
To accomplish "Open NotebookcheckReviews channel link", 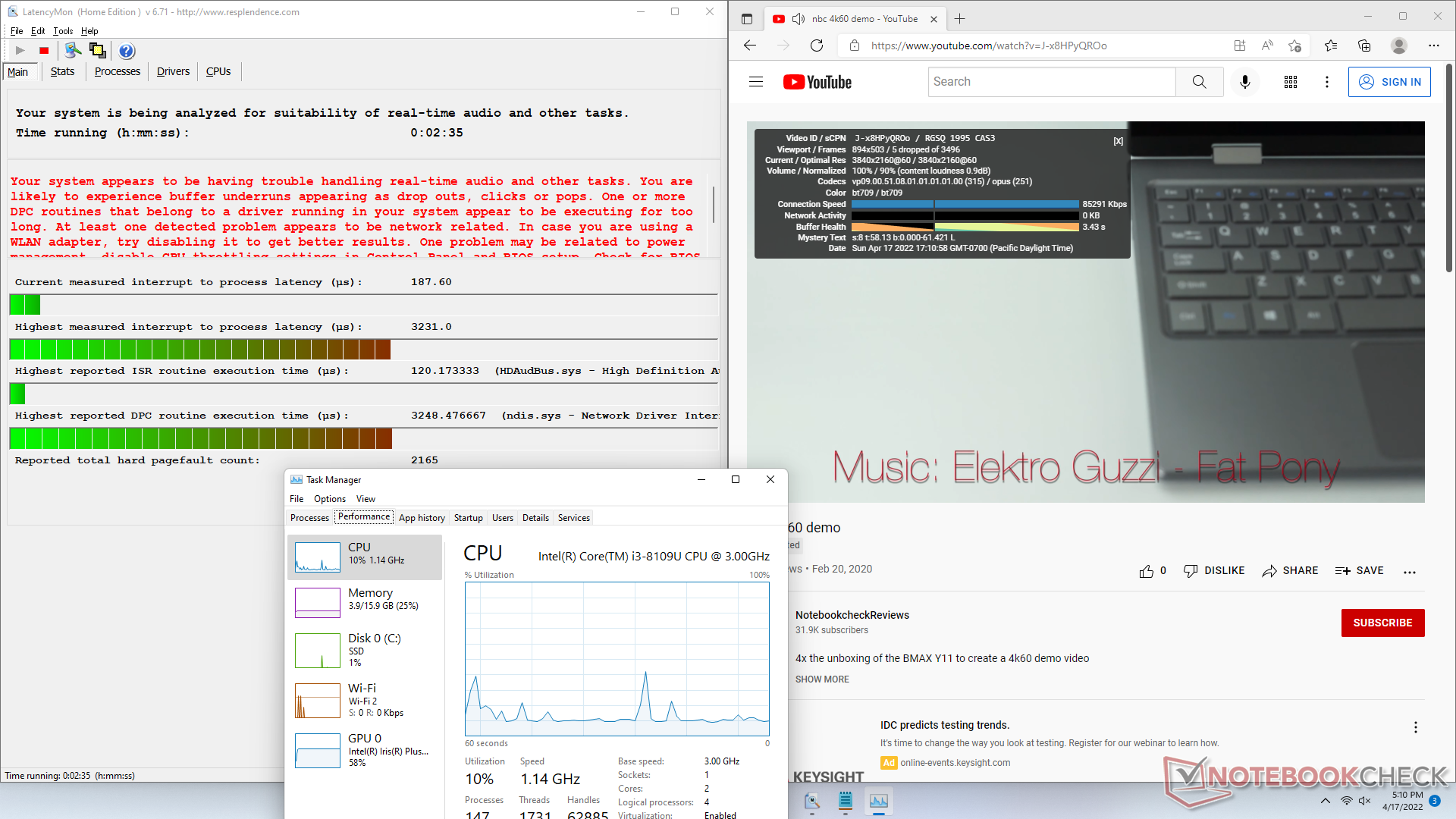I will pyautogui.click(x=852, y=615).
